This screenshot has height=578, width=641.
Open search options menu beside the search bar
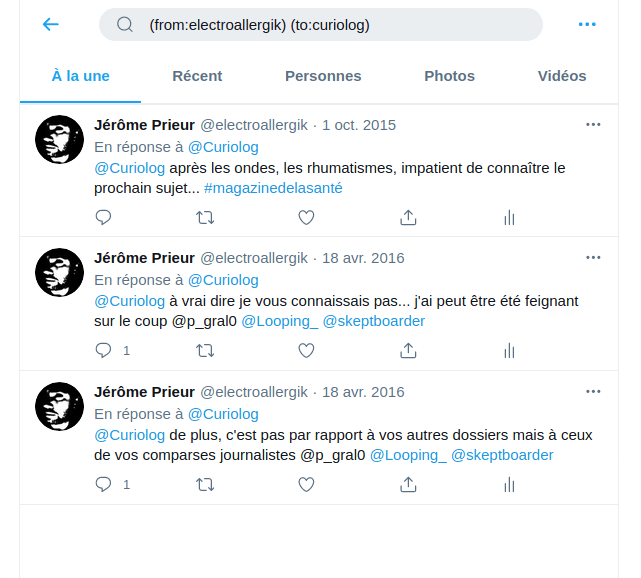(x=587, y=25)
